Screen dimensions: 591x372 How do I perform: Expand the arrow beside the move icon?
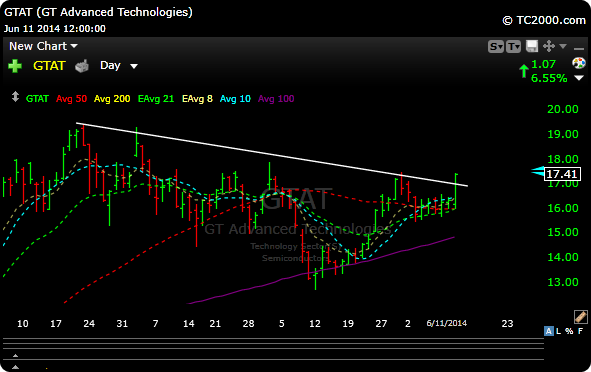pyautogui.click(x=563, y=46)
